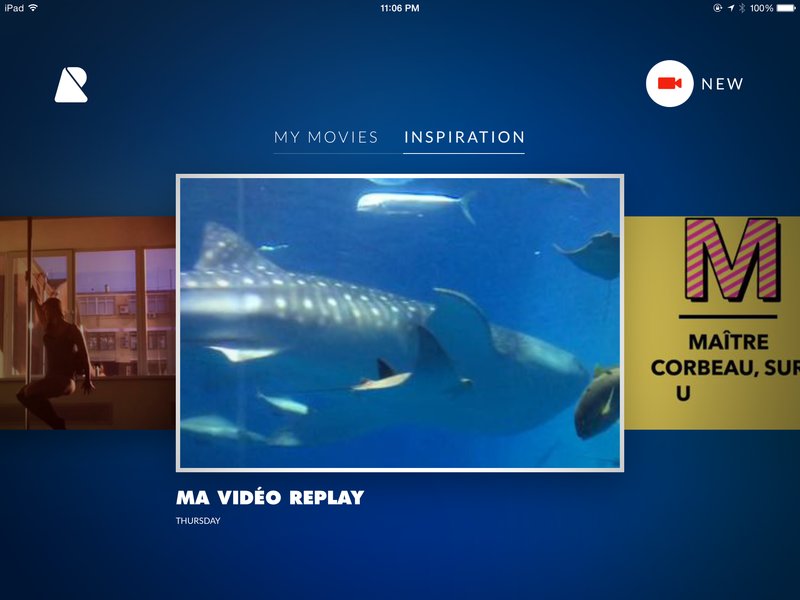Tap the 11:06 PM clock
The width and height of the screenshot is (800, 600).
tap(400, 8)
